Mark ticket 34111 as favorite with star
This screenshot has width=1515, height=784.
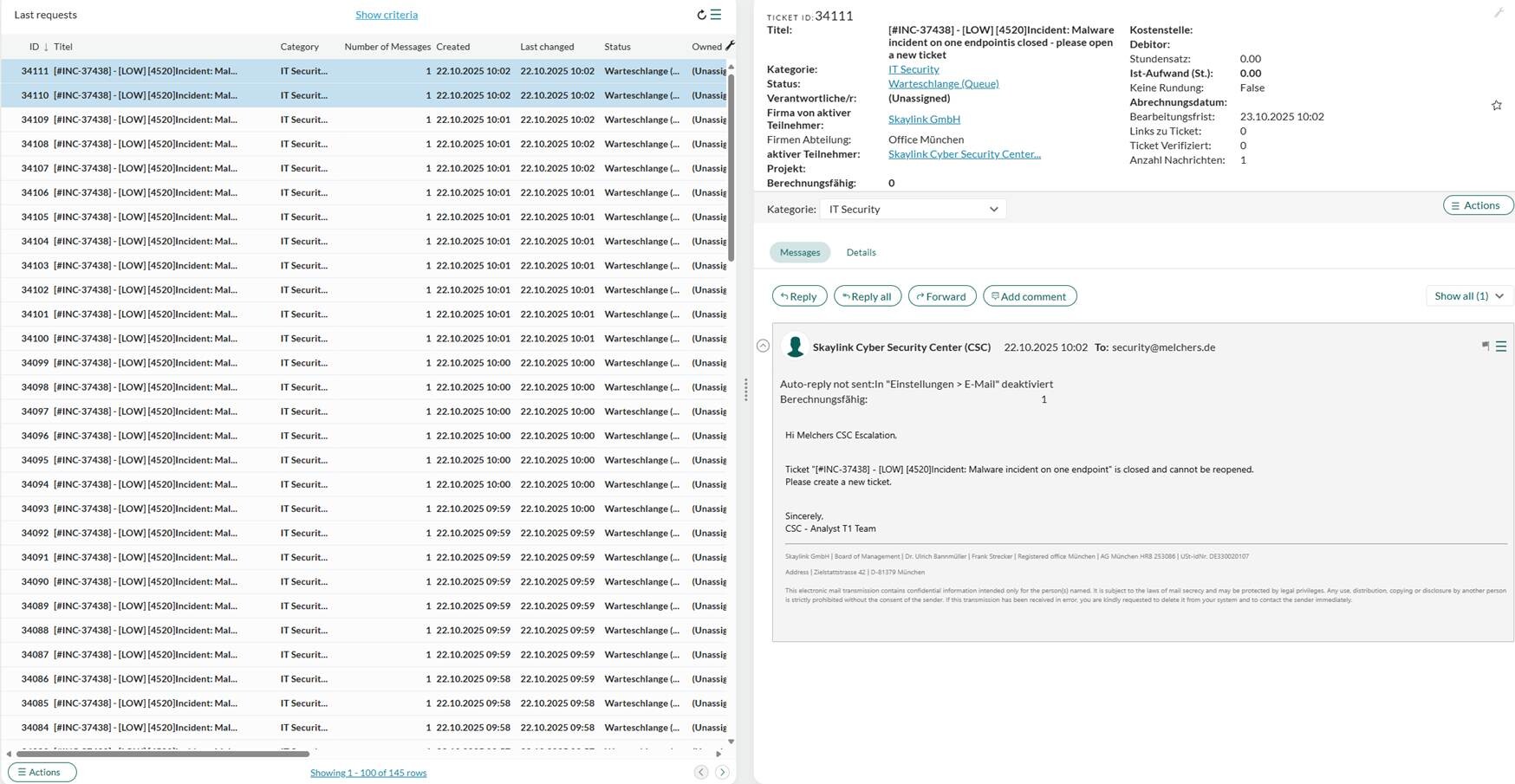click(1496, 106)
